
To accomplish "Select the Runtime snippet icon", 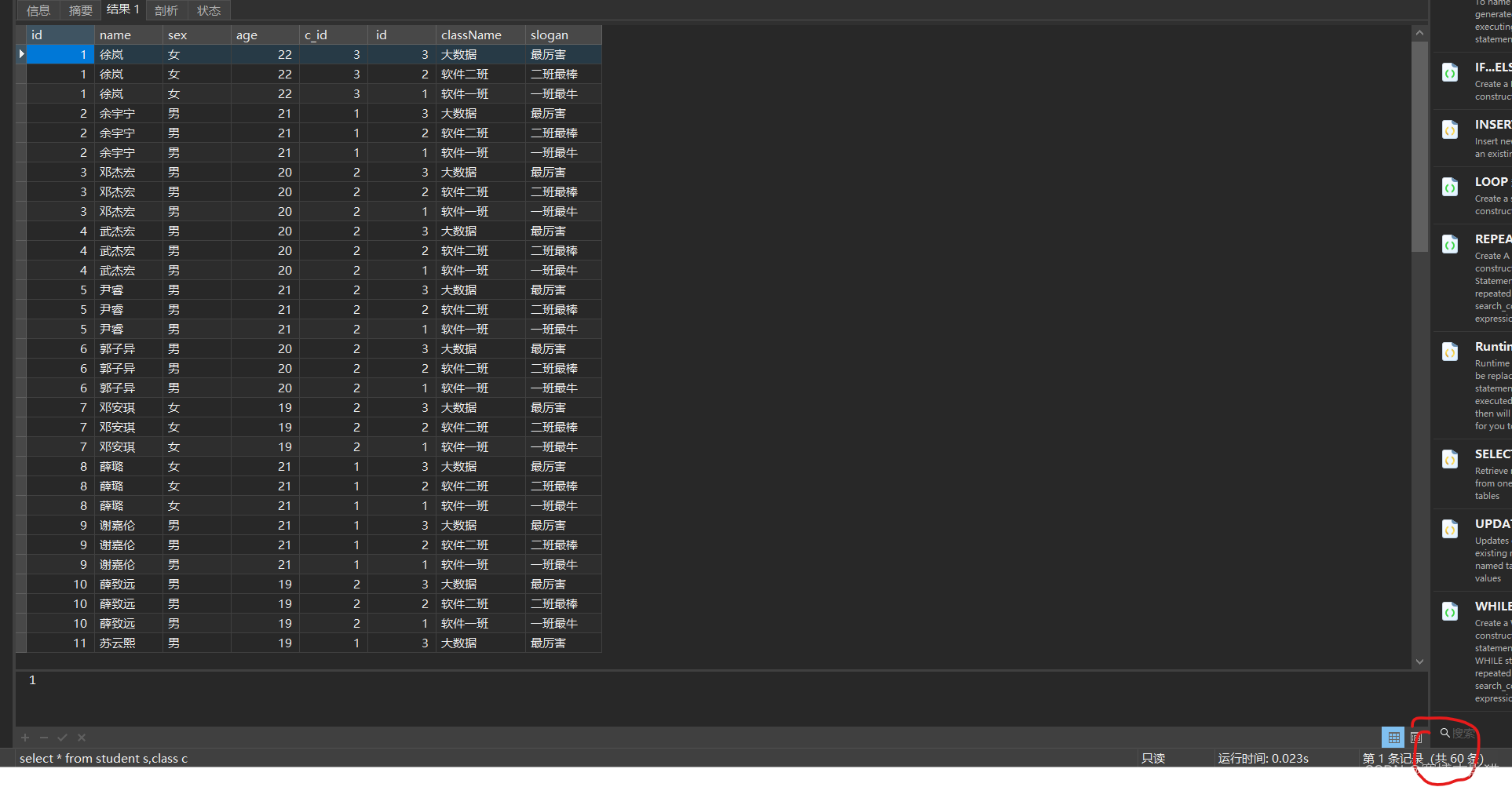I will click(1450, 352).
